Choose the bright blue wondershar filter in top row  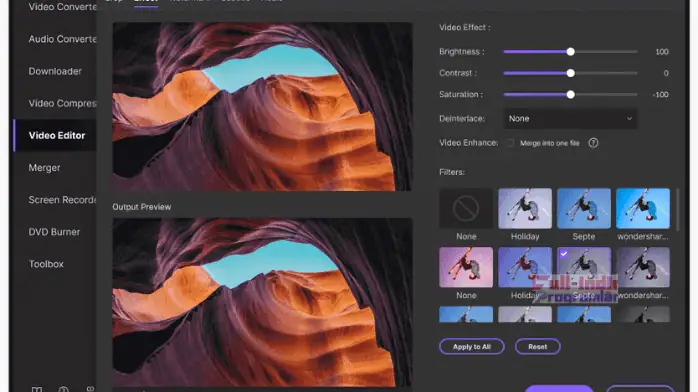pyautogui.click(x=643, y=208)
